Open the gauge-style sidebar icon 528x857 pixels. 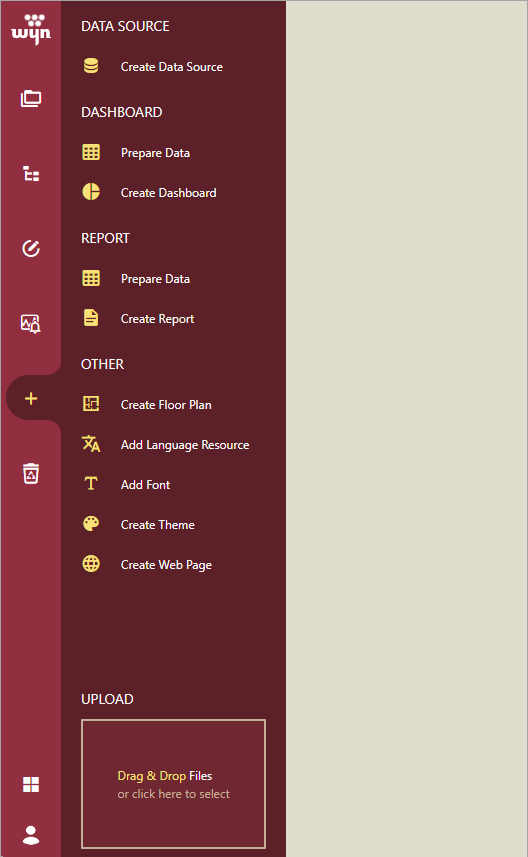(x=31, y=248)
